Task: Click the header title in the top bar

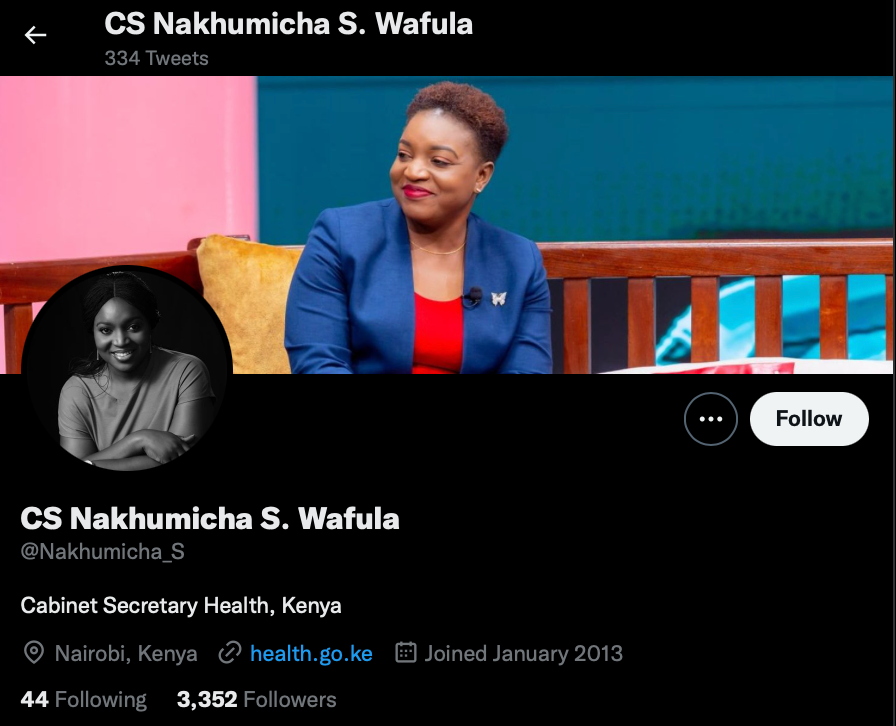Action: click(289, 24)
